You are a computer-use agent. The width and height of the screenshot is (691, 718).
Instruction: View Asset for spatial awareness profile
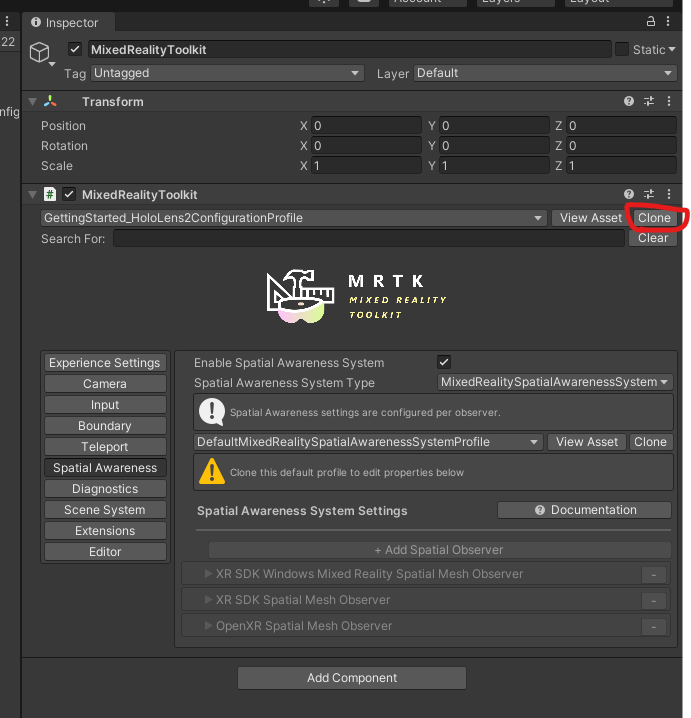coord(587,442)
